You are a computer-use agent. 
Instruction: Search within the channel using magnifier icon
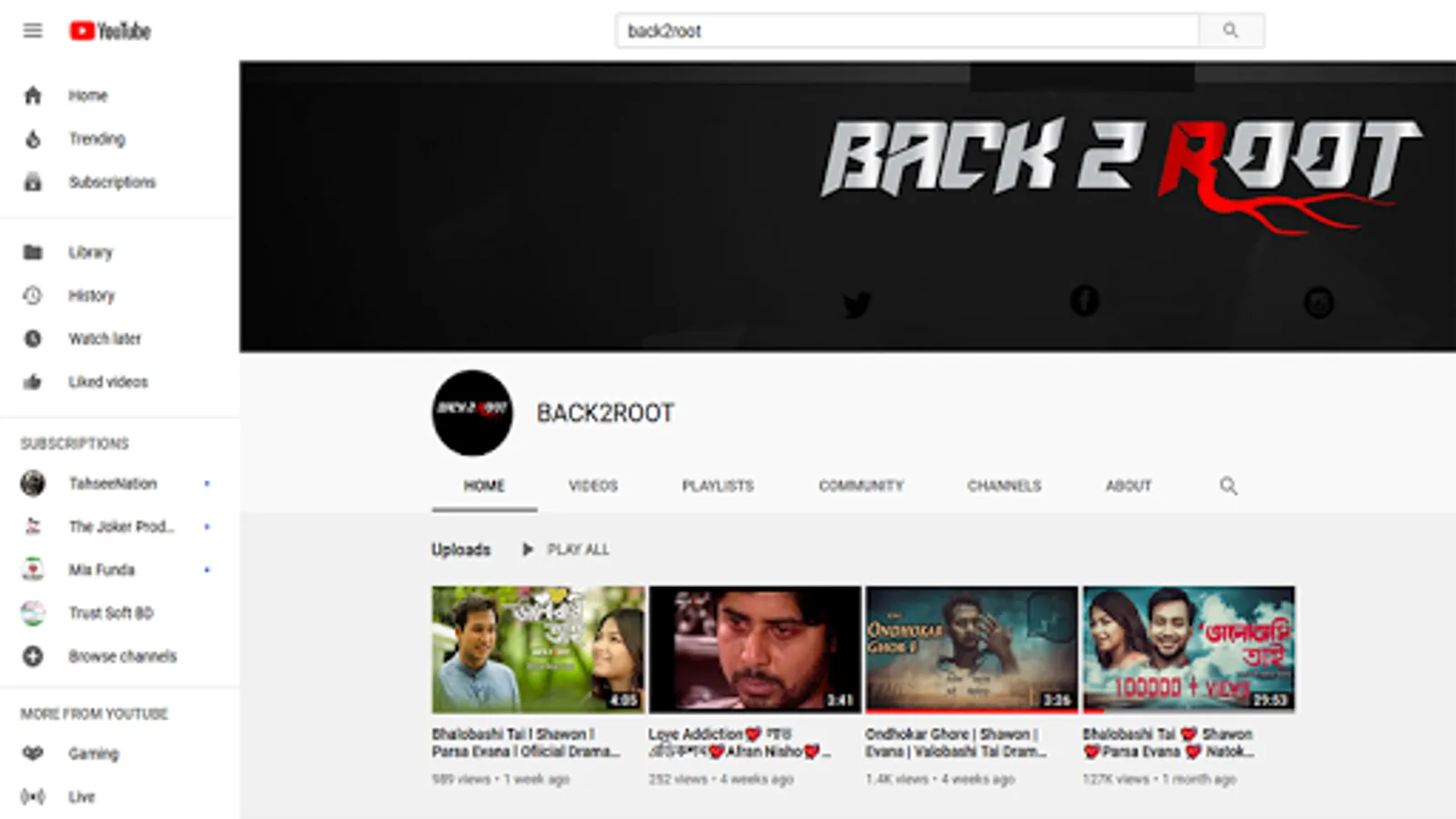[x=1228, y=486]
